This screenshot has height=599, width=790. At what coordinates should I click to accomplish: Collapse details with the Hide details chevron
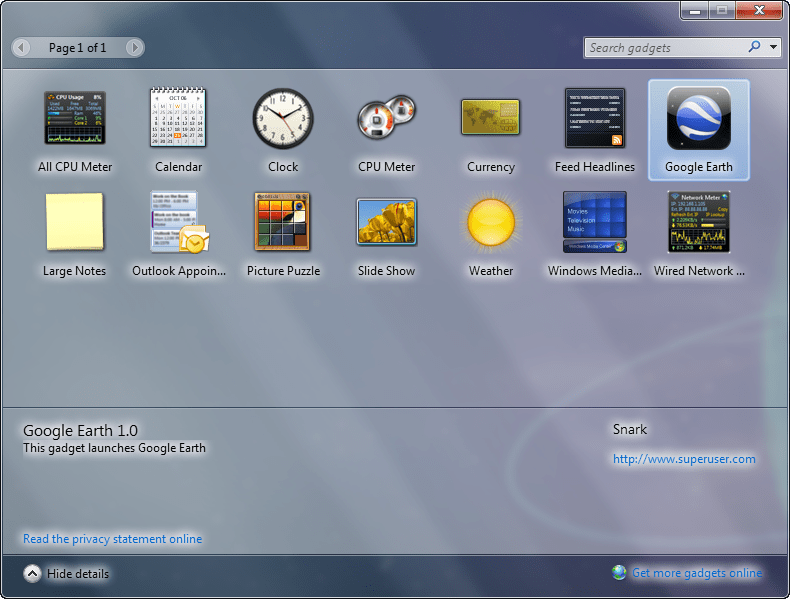click(x=32, y=573)
